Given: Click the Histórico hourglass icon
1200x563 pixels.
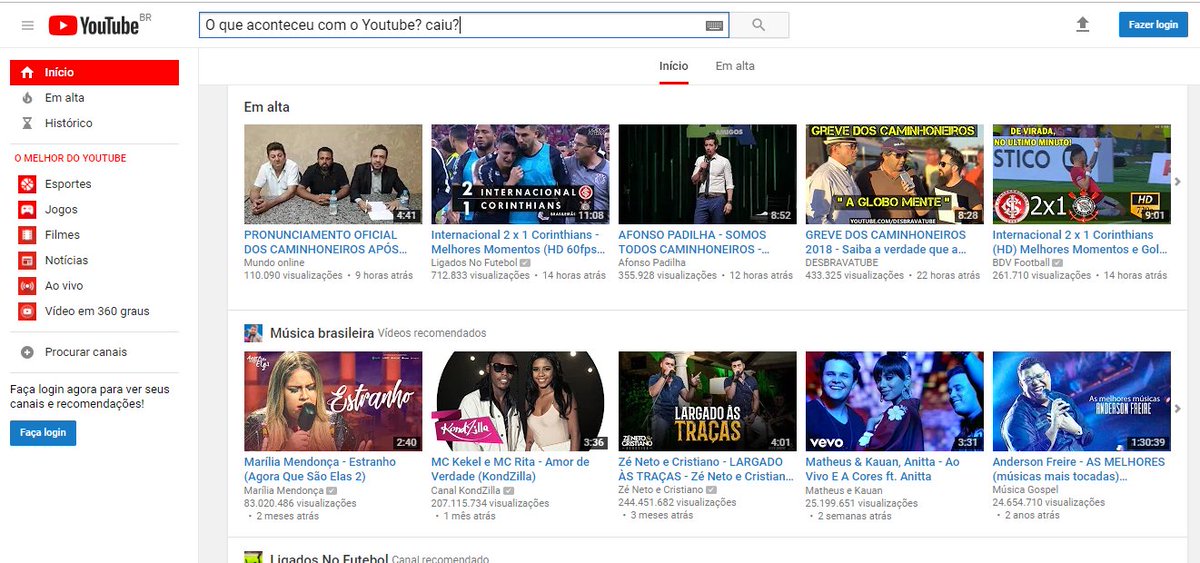Looking at the screenshot, I should click(27, 123).
